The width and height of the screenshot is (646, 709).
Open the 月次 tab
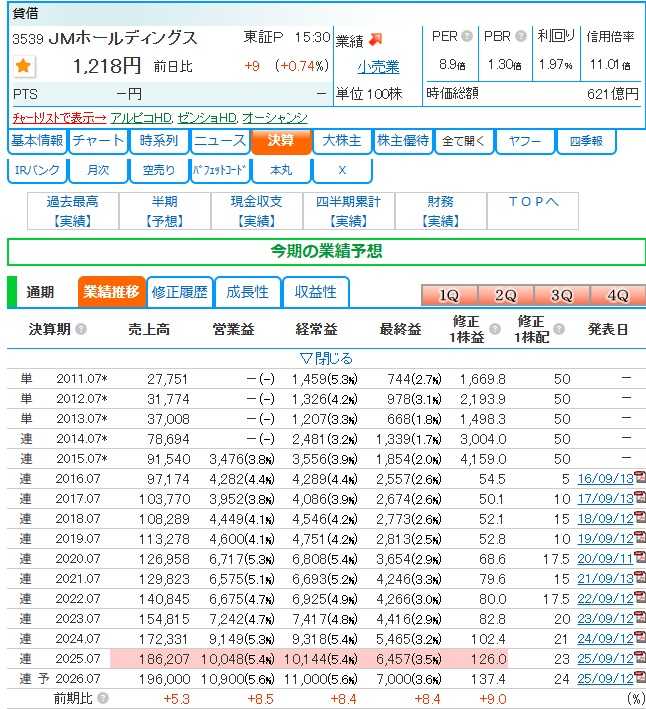point(98,170)
